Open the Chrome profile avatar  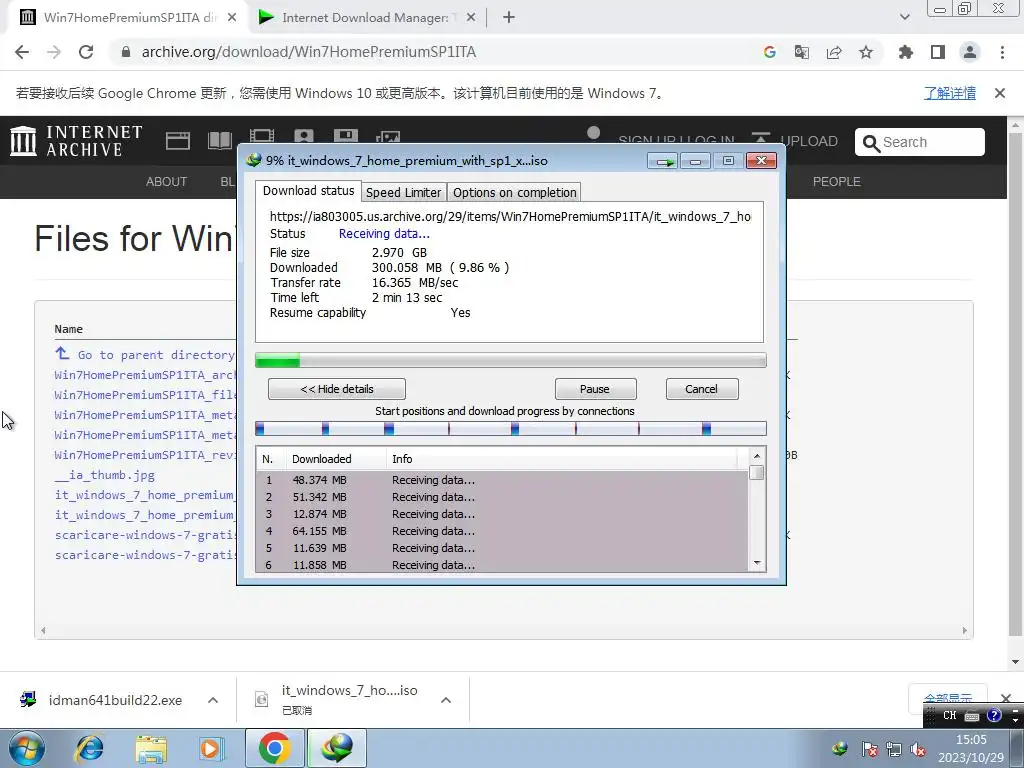click(x=970, y=52)
